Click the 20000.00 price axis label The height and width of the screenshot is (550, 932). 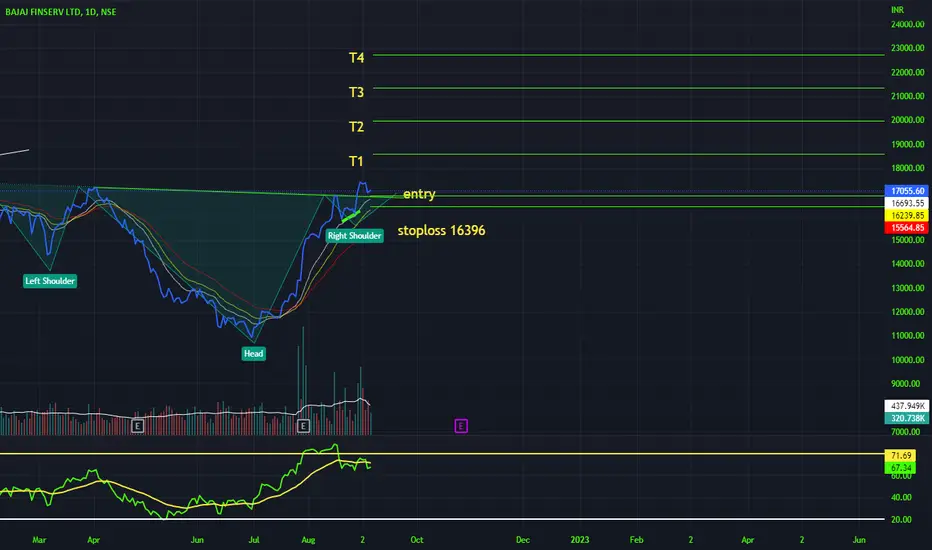pyautogui.click(x=908, y=120)
